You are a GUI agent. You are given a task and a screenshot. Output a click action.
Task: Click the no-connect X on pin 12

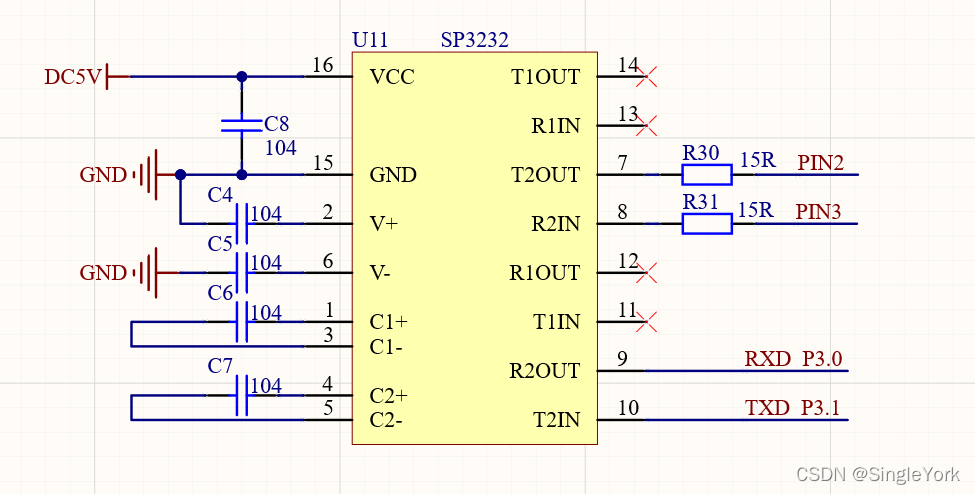click(647, 273)
